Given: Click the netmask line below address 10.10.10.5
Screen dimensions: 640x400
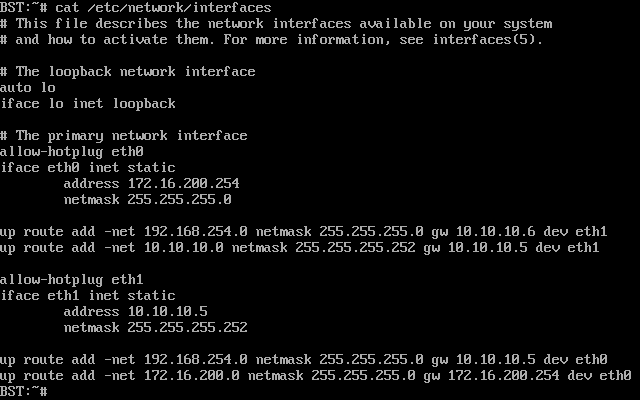Looking at the screenshot, I should coord(155,327).
